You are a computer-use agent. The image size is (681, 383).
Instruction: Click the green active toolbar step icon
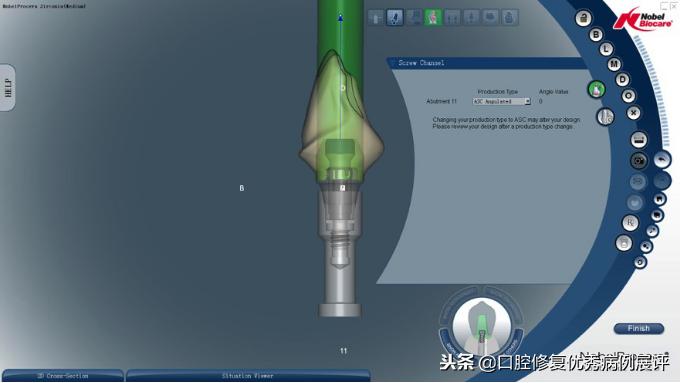pyautogui.click(x=433, y=18)
